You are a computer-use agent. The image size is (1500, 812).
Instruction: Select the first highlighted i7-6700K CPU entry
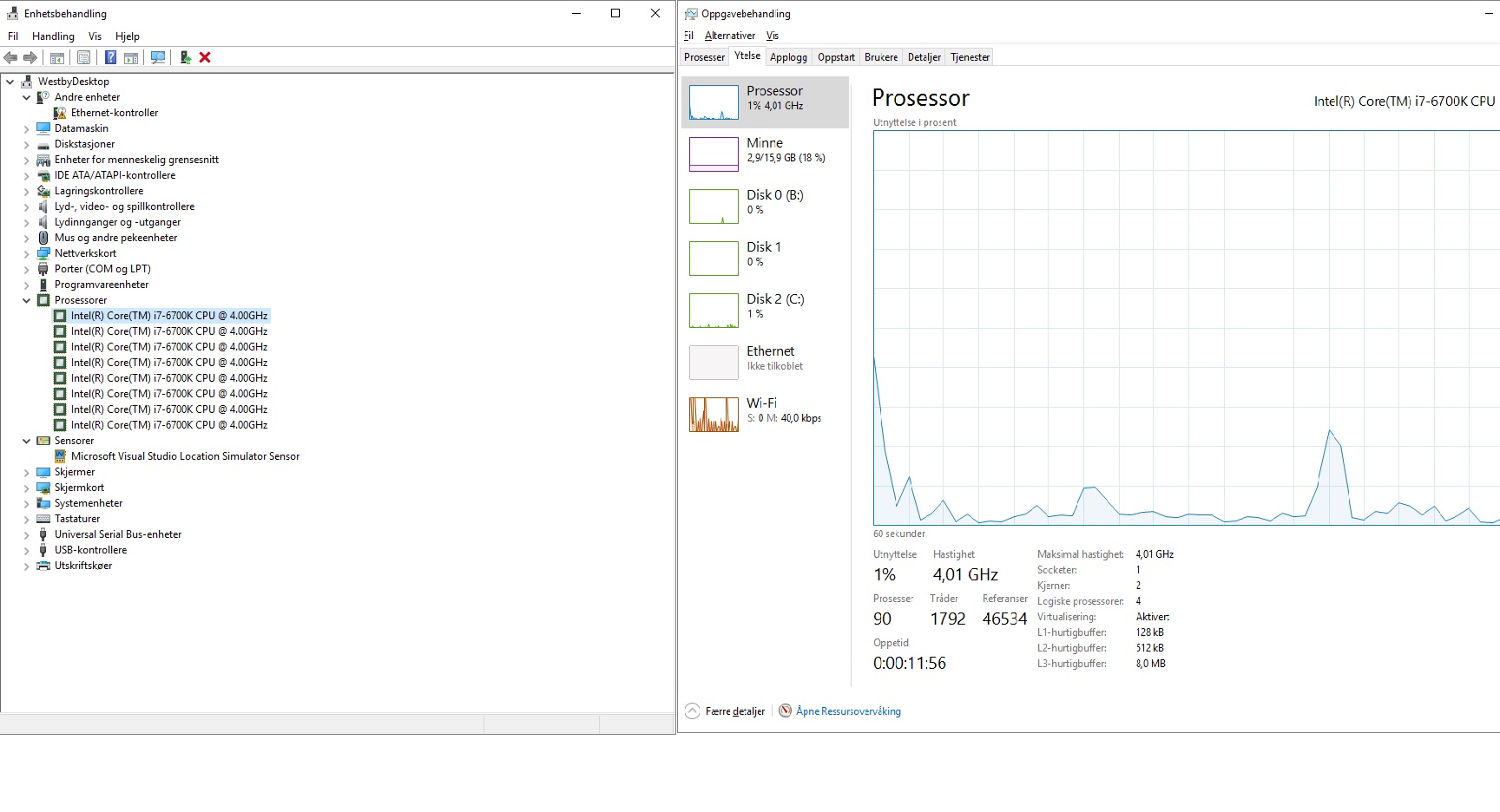point(169,316)
